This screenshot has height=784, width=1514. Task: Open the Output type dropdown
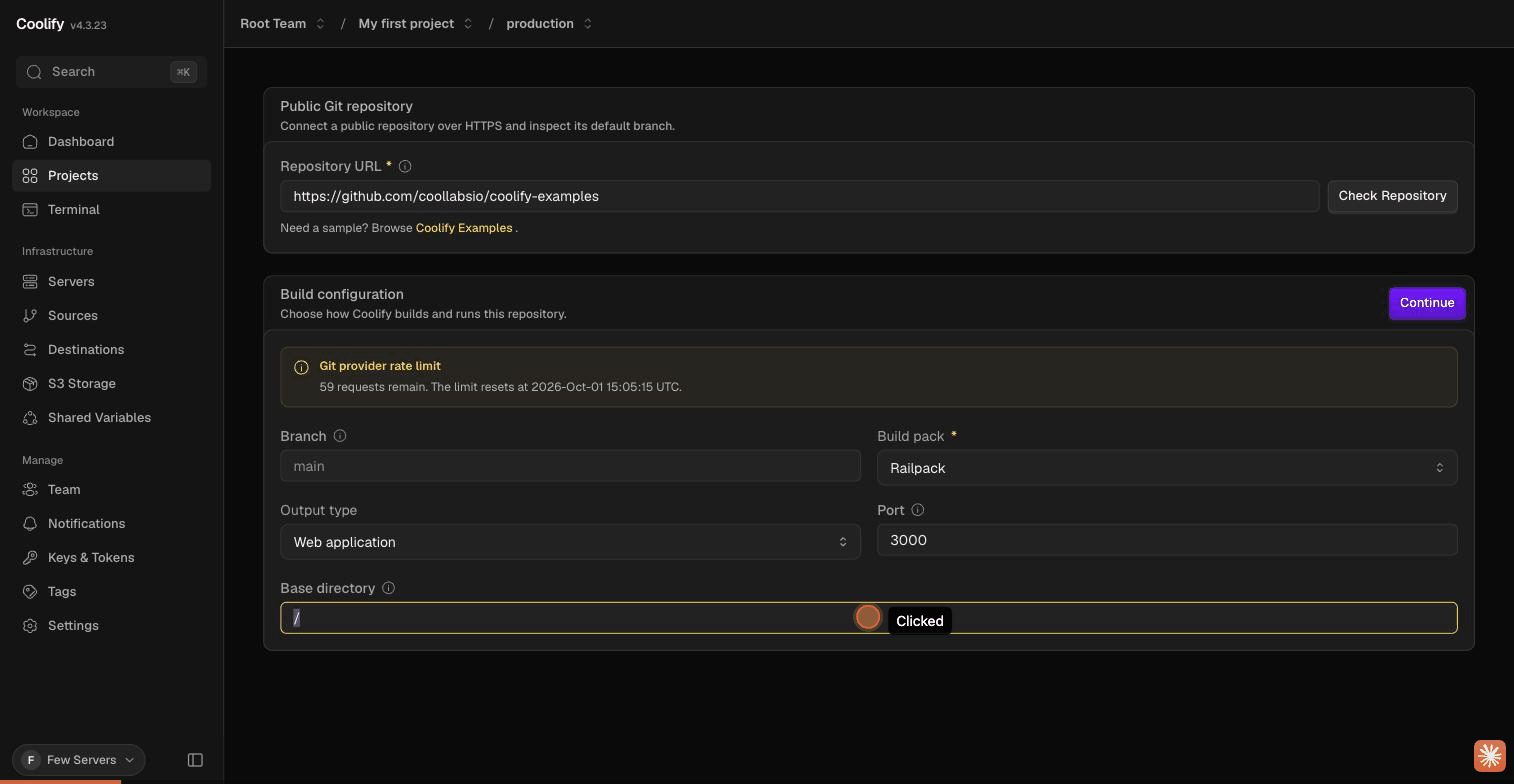coord(570,542)
